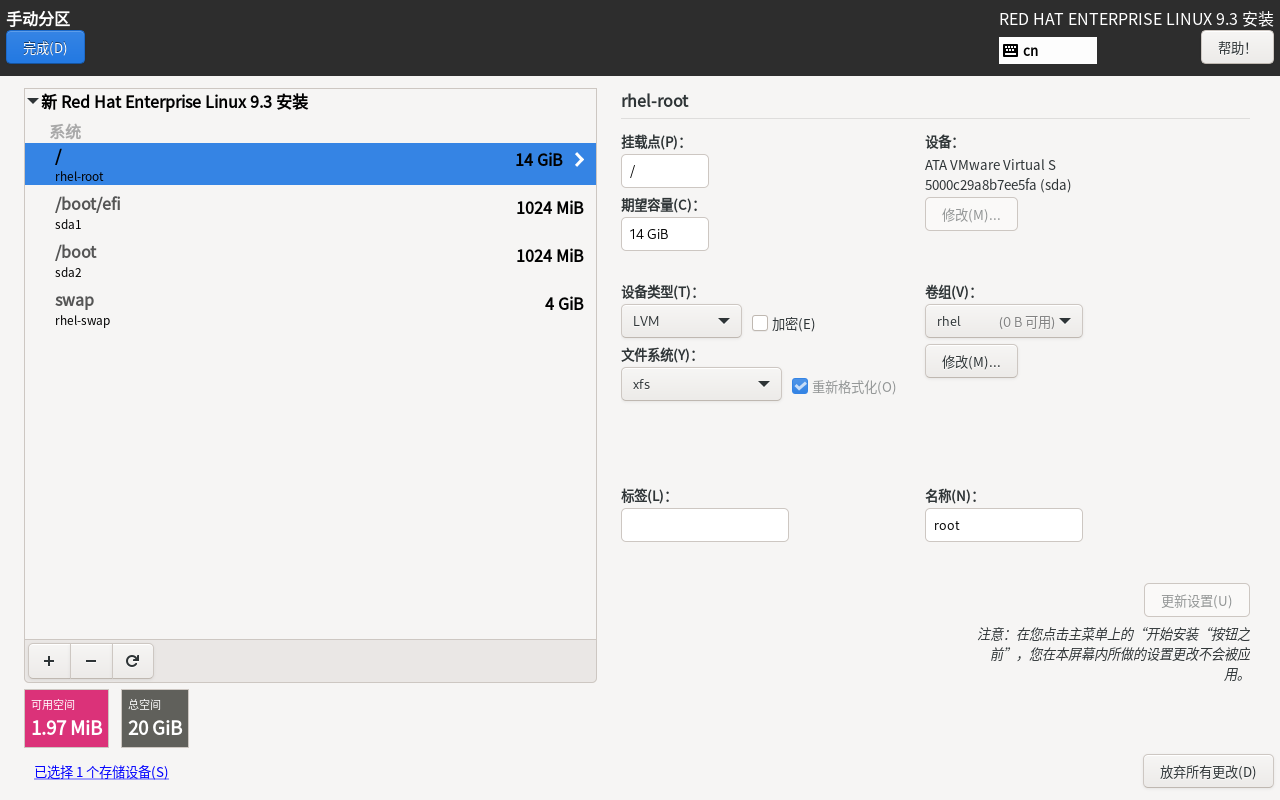Click the 挂载点(P) mount point field

pyautogui.click(x=665, y=171)
